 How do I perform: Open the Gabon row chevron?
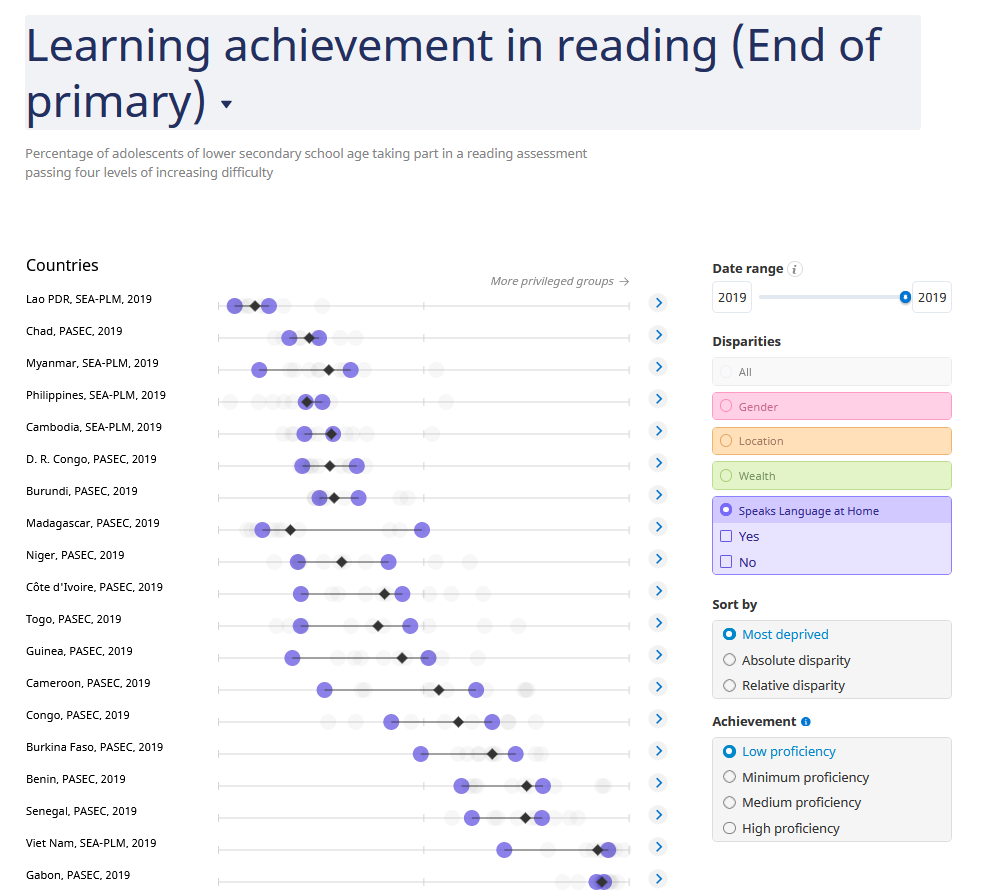coord(658,879)
